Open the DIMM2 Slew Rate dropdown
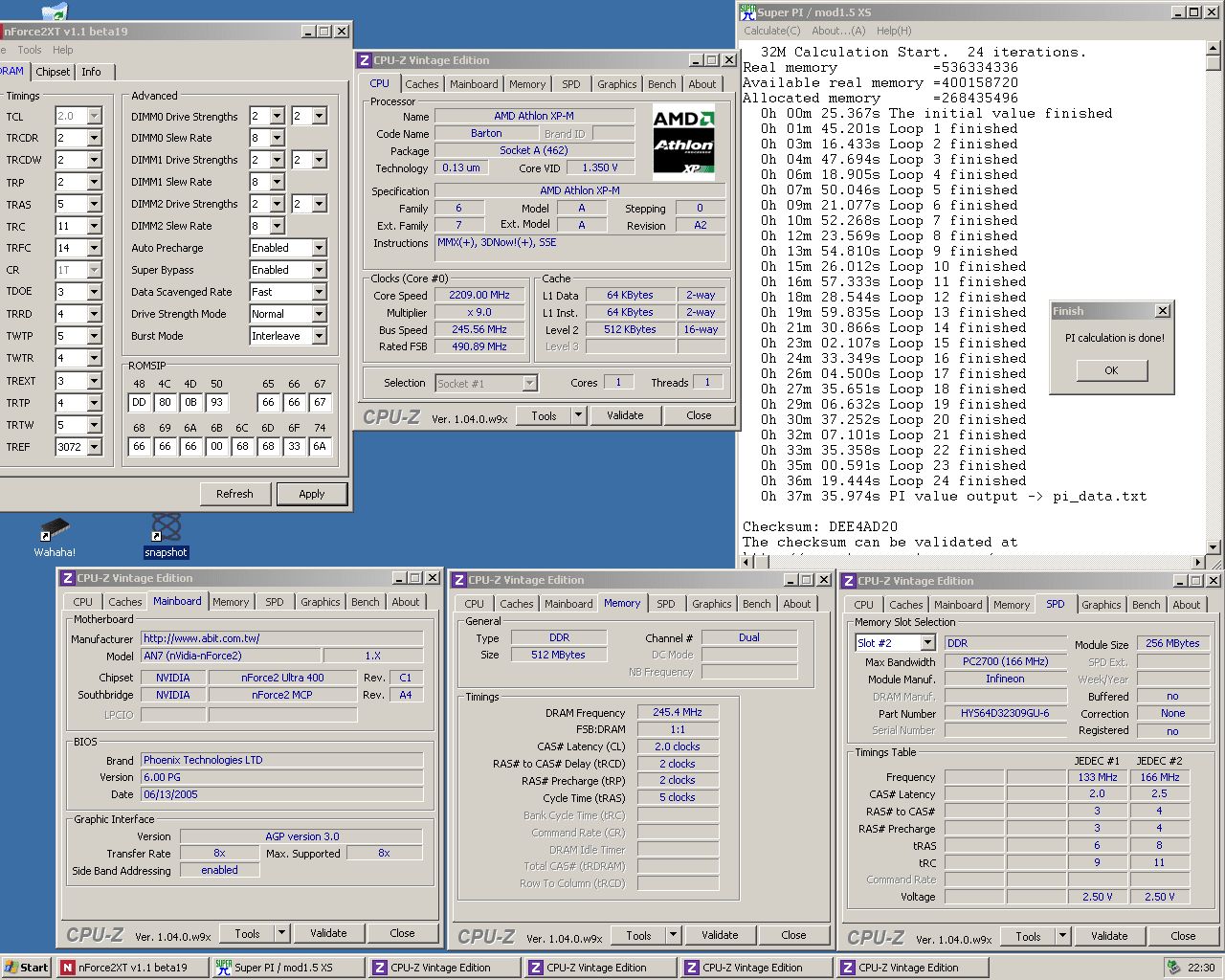 (277, 226)
